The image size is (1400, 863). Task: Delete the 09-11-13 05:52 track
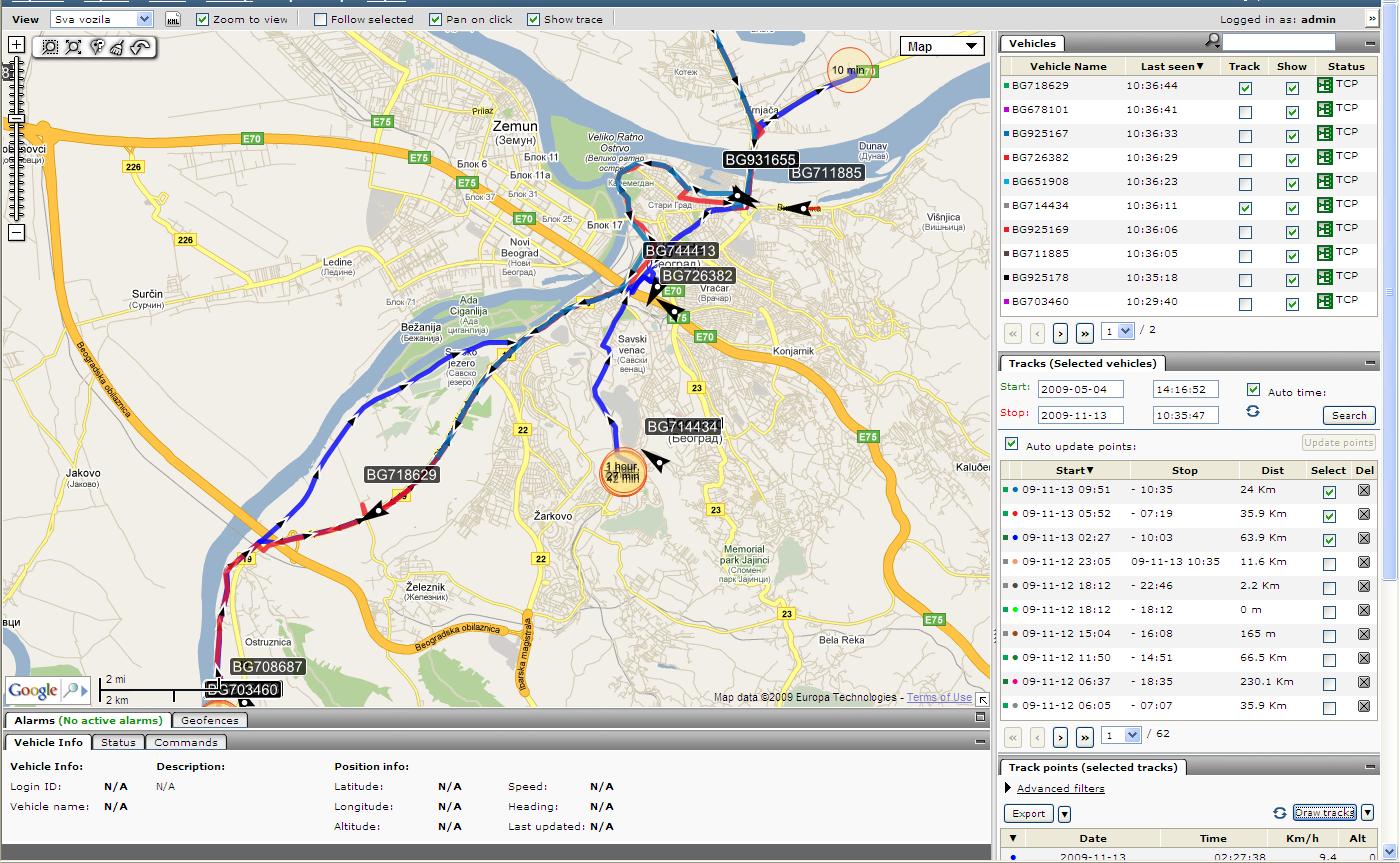(x=1363, y=514)
